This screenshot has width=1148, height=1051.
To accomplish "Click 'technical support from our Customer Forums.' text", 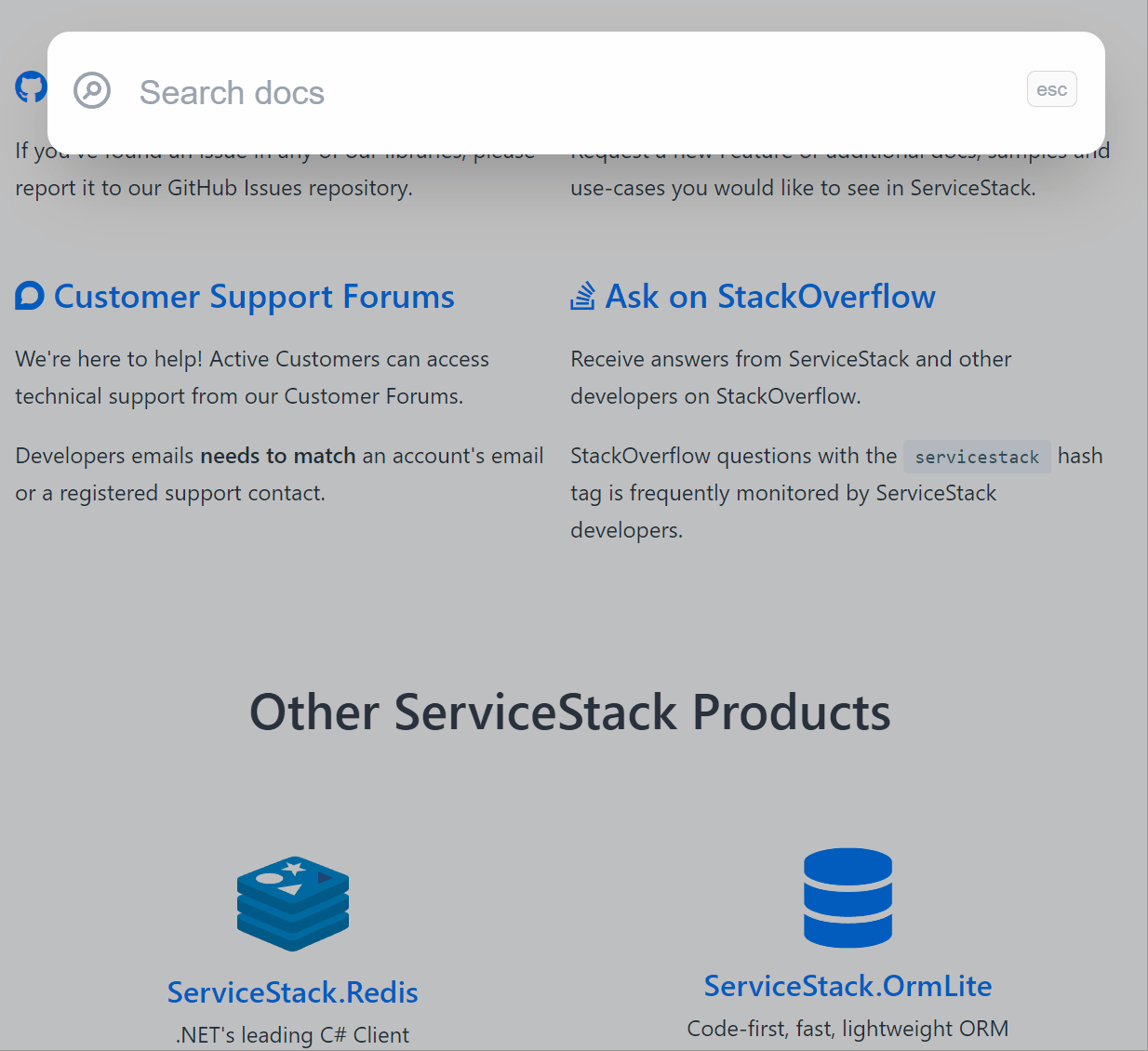I will [239, 396].
